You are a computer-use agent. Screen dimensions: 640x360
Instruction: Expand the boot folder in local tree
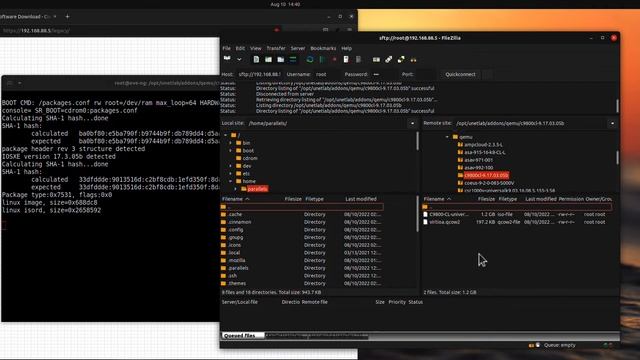[x=231, y=151]
